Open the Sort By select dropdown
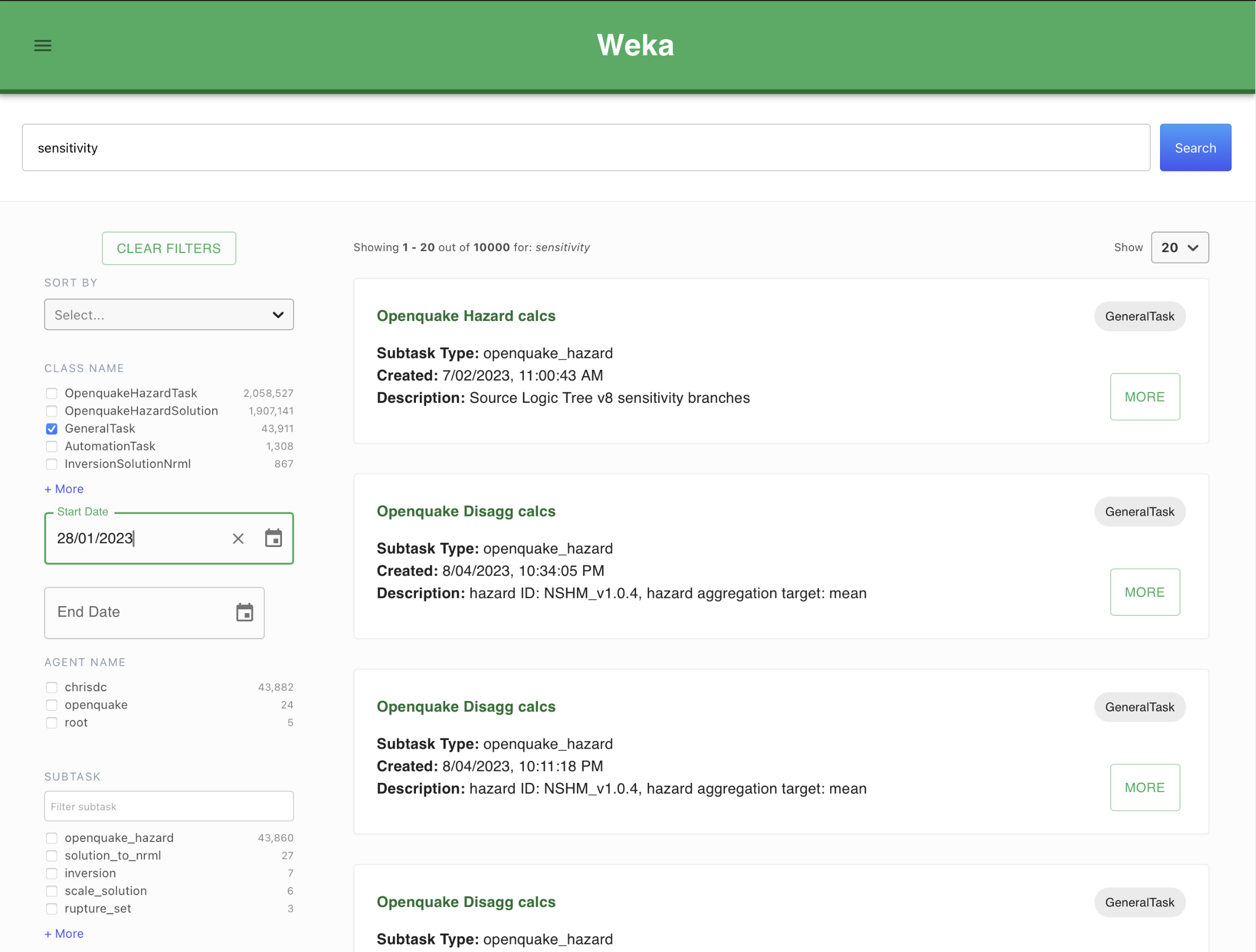Viewport: 1256px width, 952px height. pyautogui.click(x=169, y=314)
